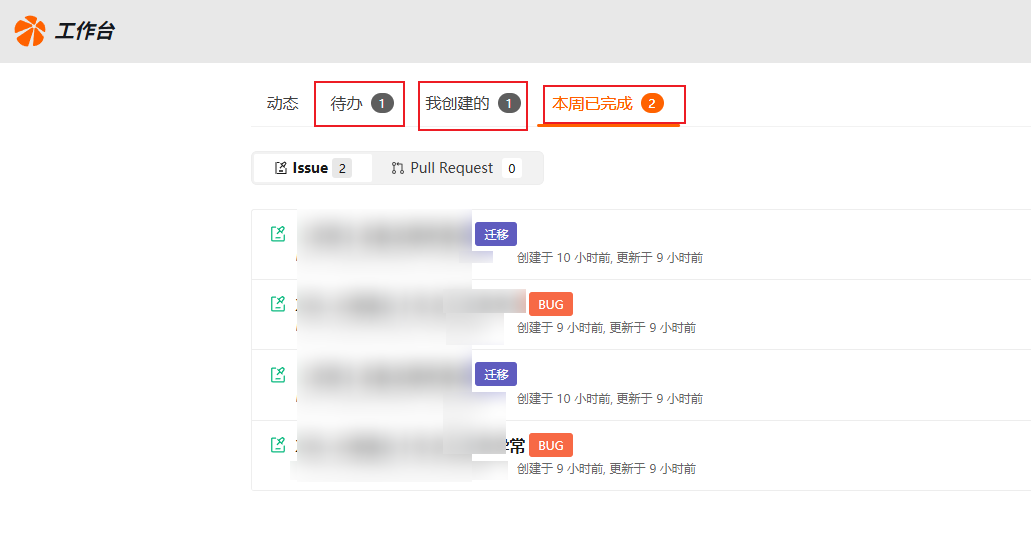Select the 我创建的 tab
Image resolution: width=1031 pixels, height=554 pixels.
click(457, 104)
